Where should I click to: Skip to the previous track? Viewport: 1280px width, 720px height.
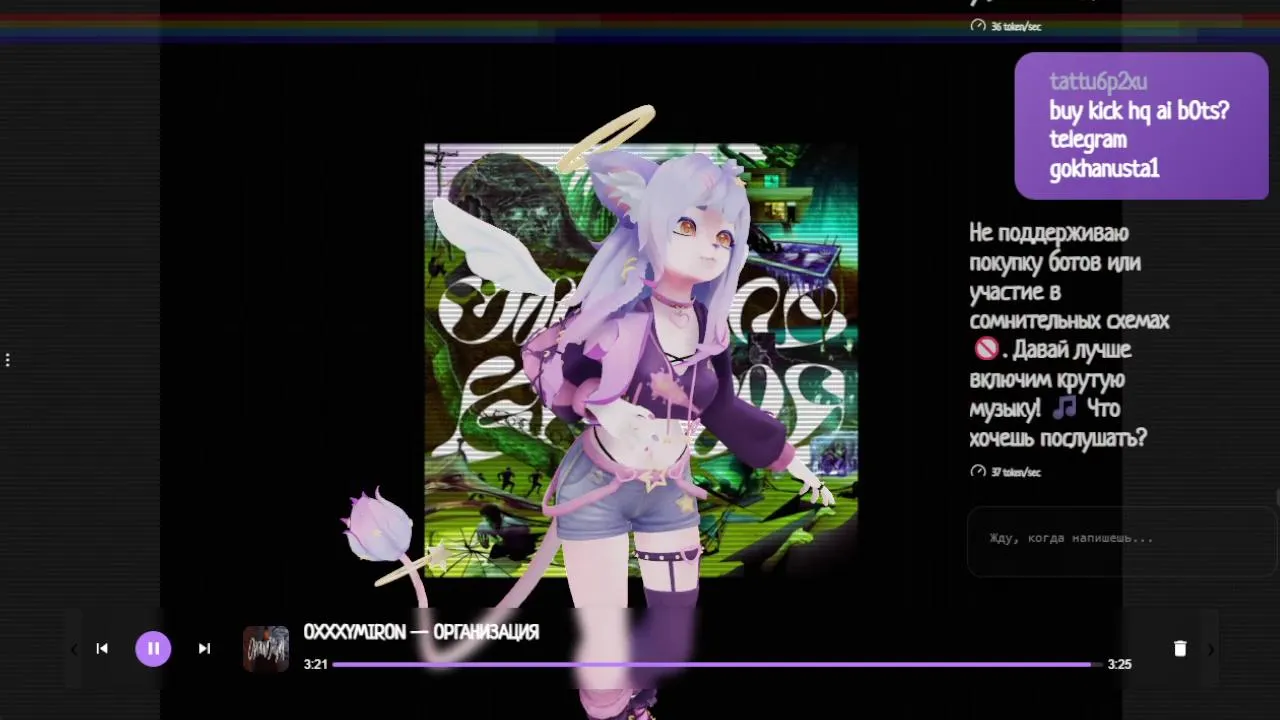[102, 648]
